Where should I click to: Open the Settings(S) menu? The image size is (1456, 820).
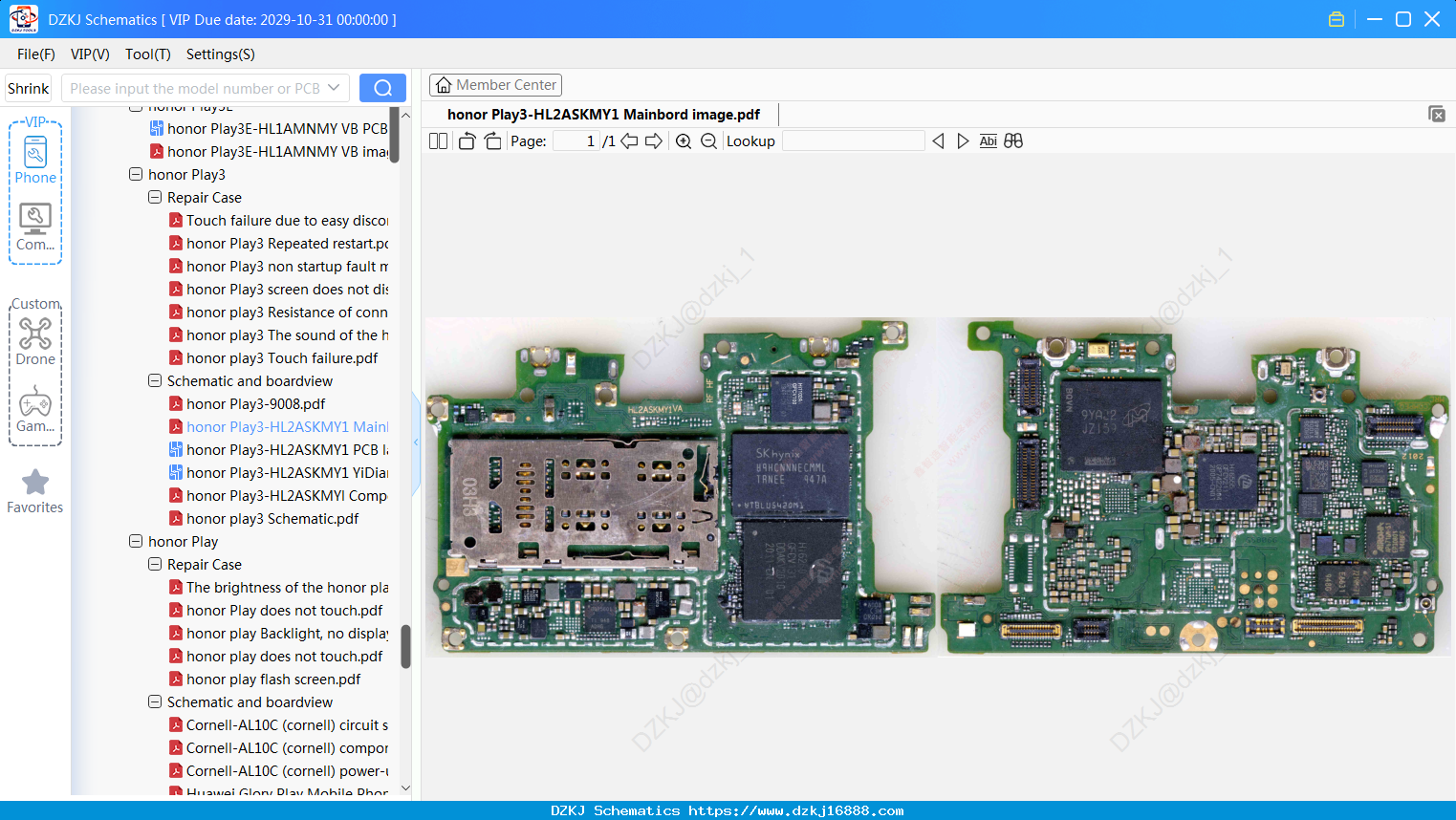221,54
